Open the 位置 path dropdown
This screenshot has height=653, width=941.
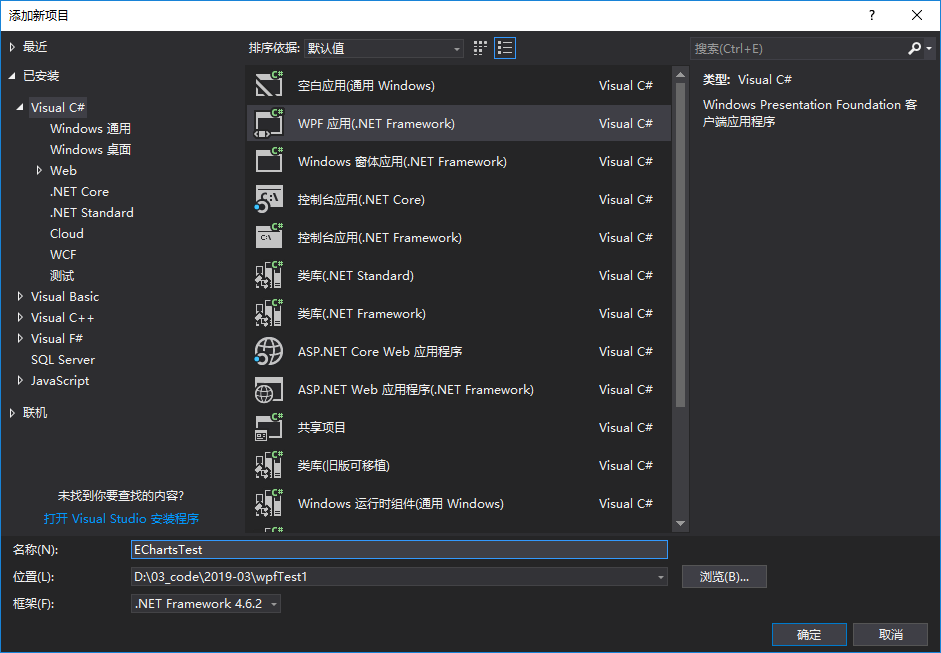click(x=661, y=577)
